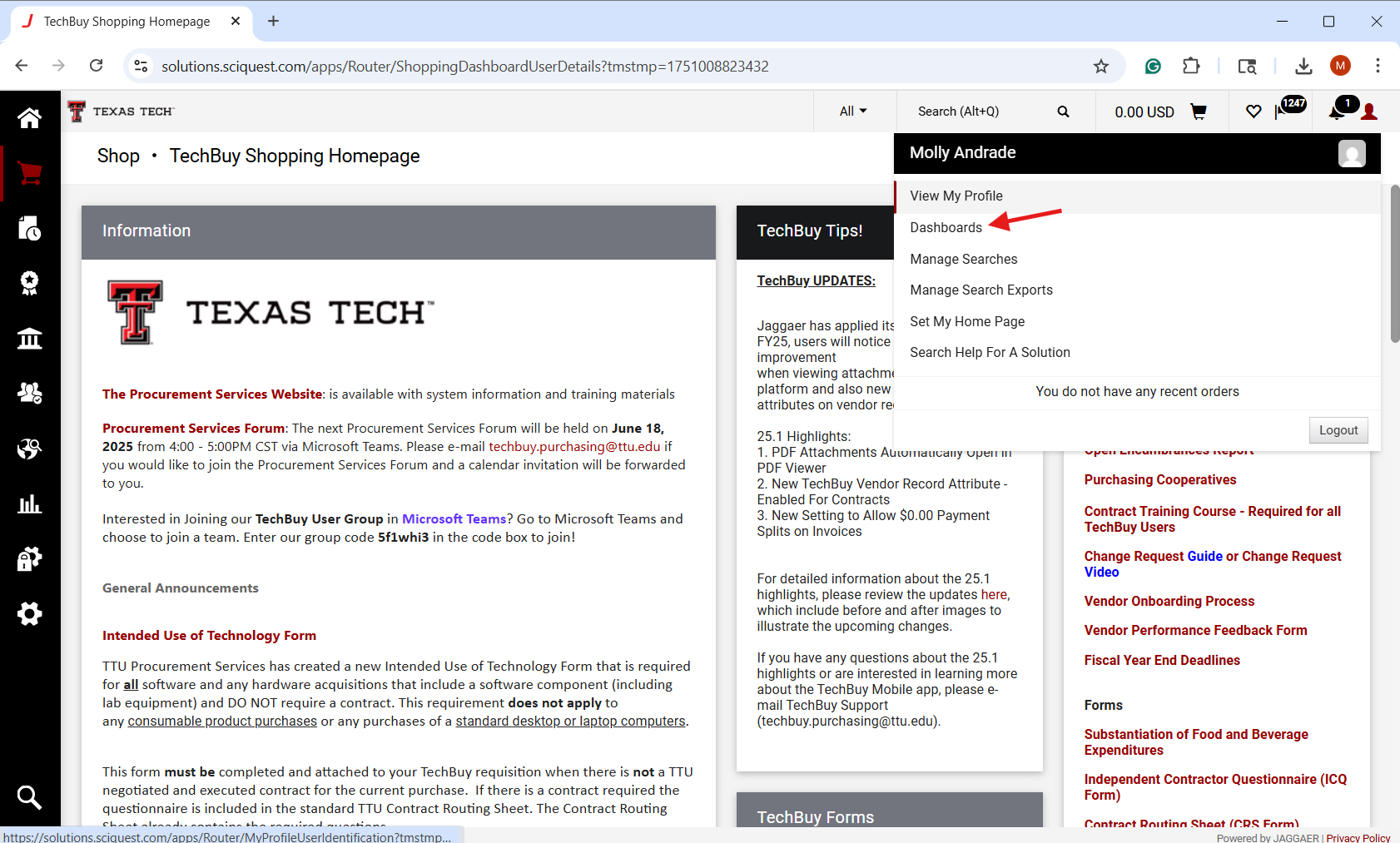Screen dimensions: 1400x843
Task: Open the favorites heart icon
Action: point(1254,112)
